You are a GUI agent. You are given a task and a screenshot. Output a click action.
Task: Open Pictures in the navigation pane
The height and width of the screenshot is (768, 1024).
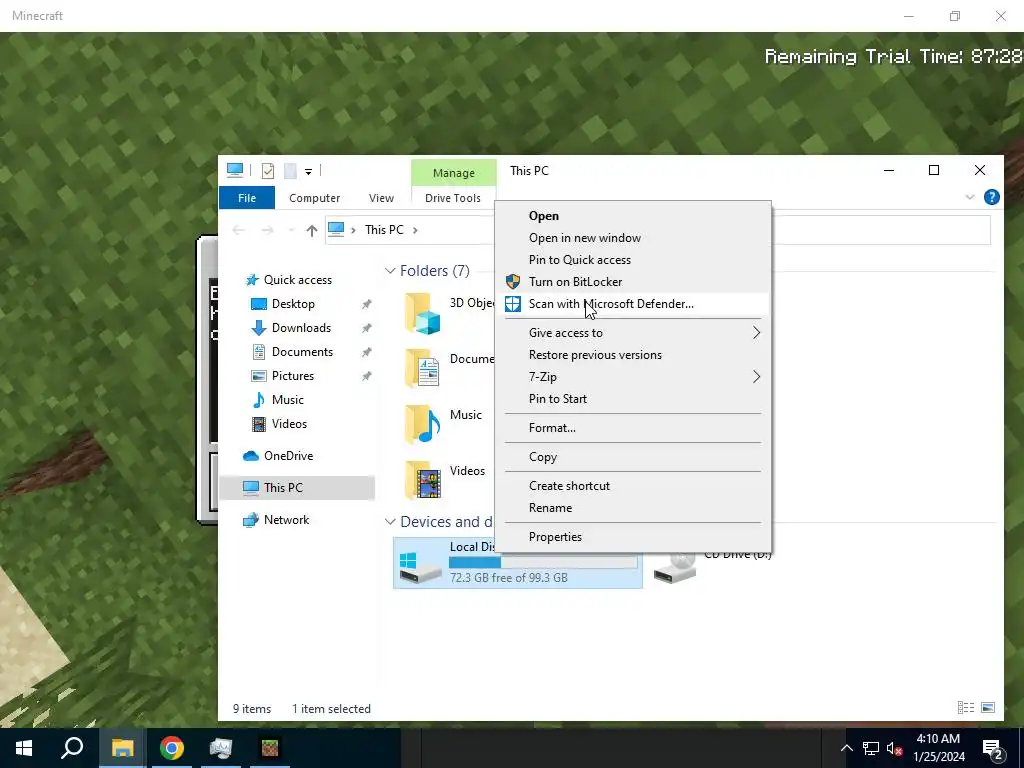click(x=293, y=376)
